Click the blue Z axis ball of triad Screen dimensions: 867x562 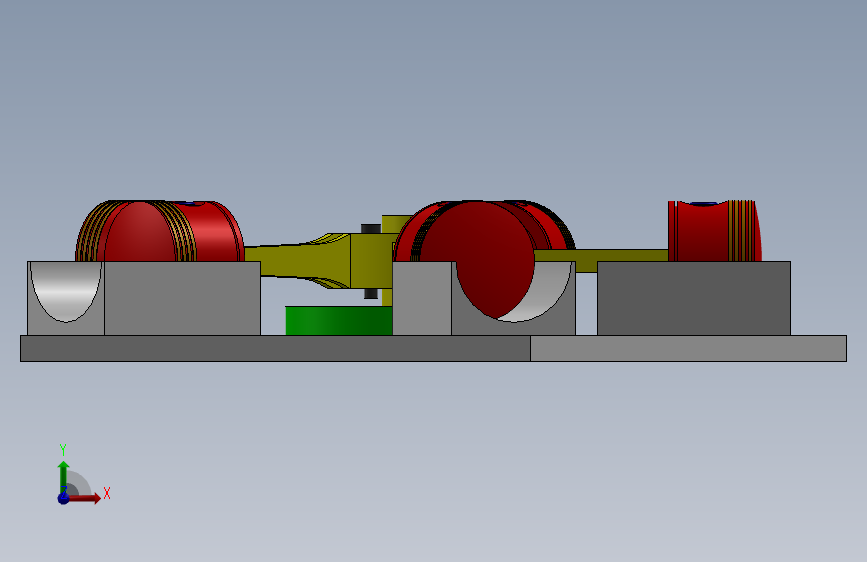(63, 498)
